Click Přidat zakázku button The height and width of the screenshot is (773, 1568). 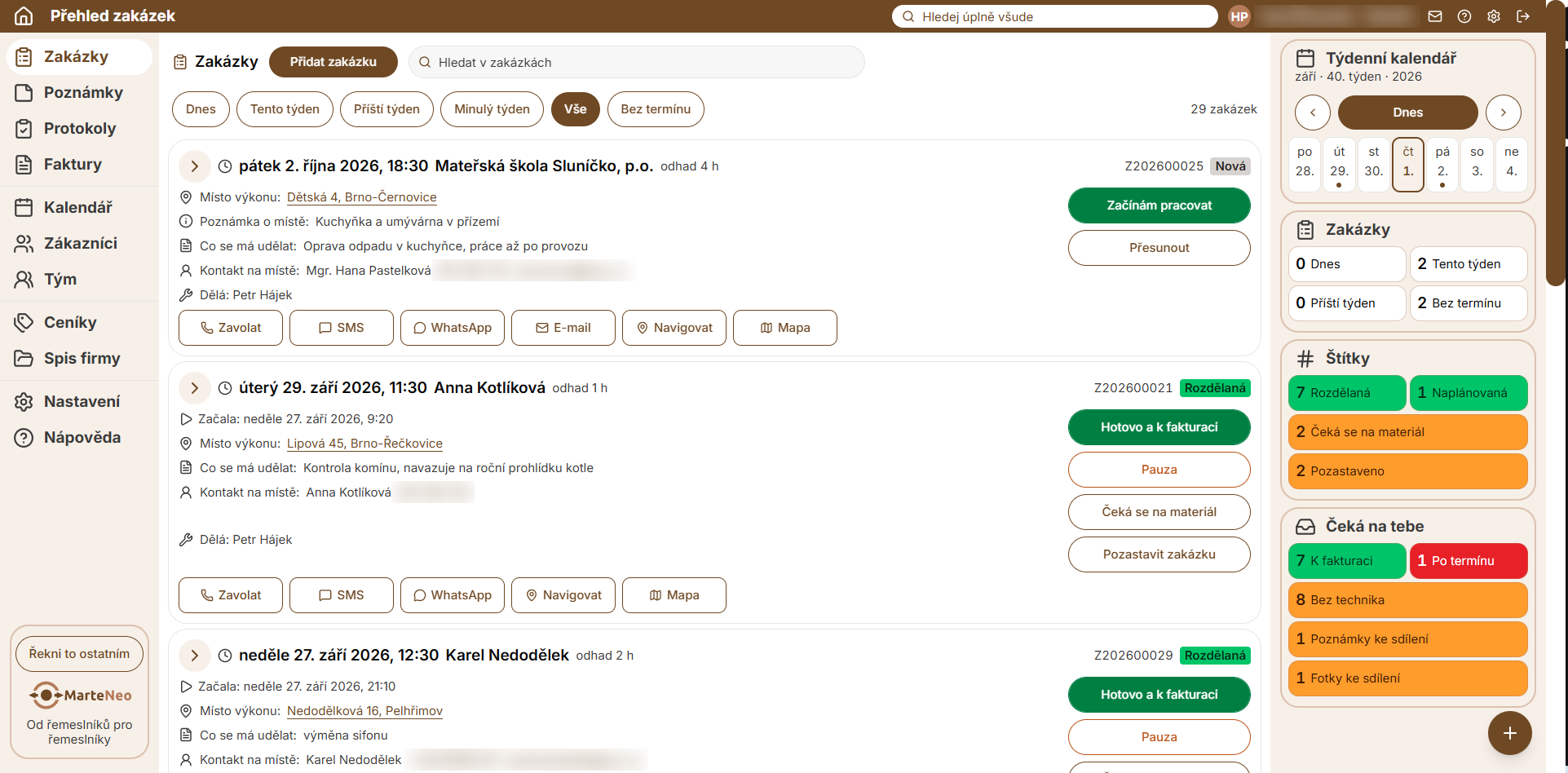pyautogui.click(x=333, y=62)
